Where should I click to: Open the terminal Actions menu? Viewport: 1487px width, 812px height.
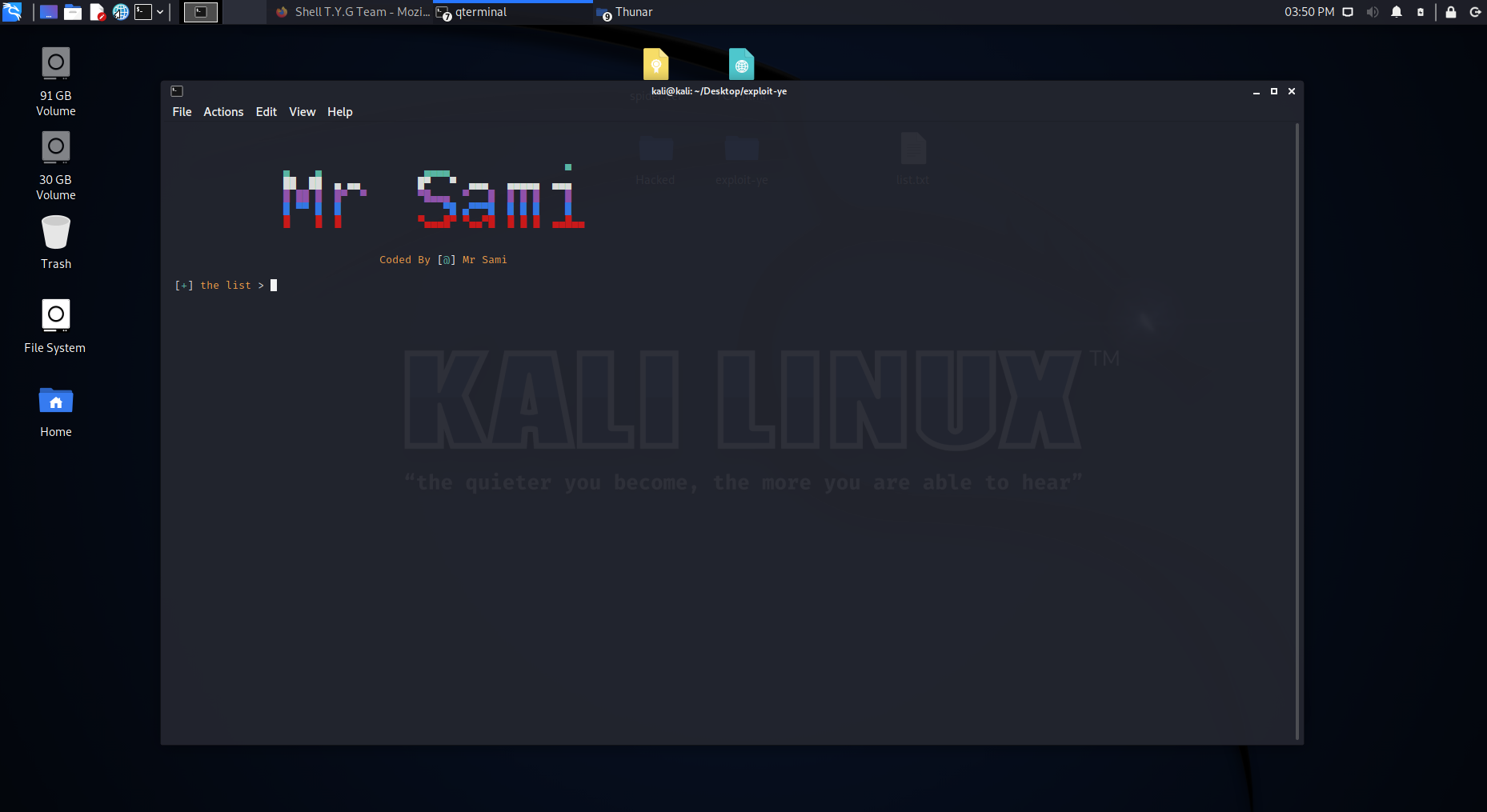(x=223, y=112)
